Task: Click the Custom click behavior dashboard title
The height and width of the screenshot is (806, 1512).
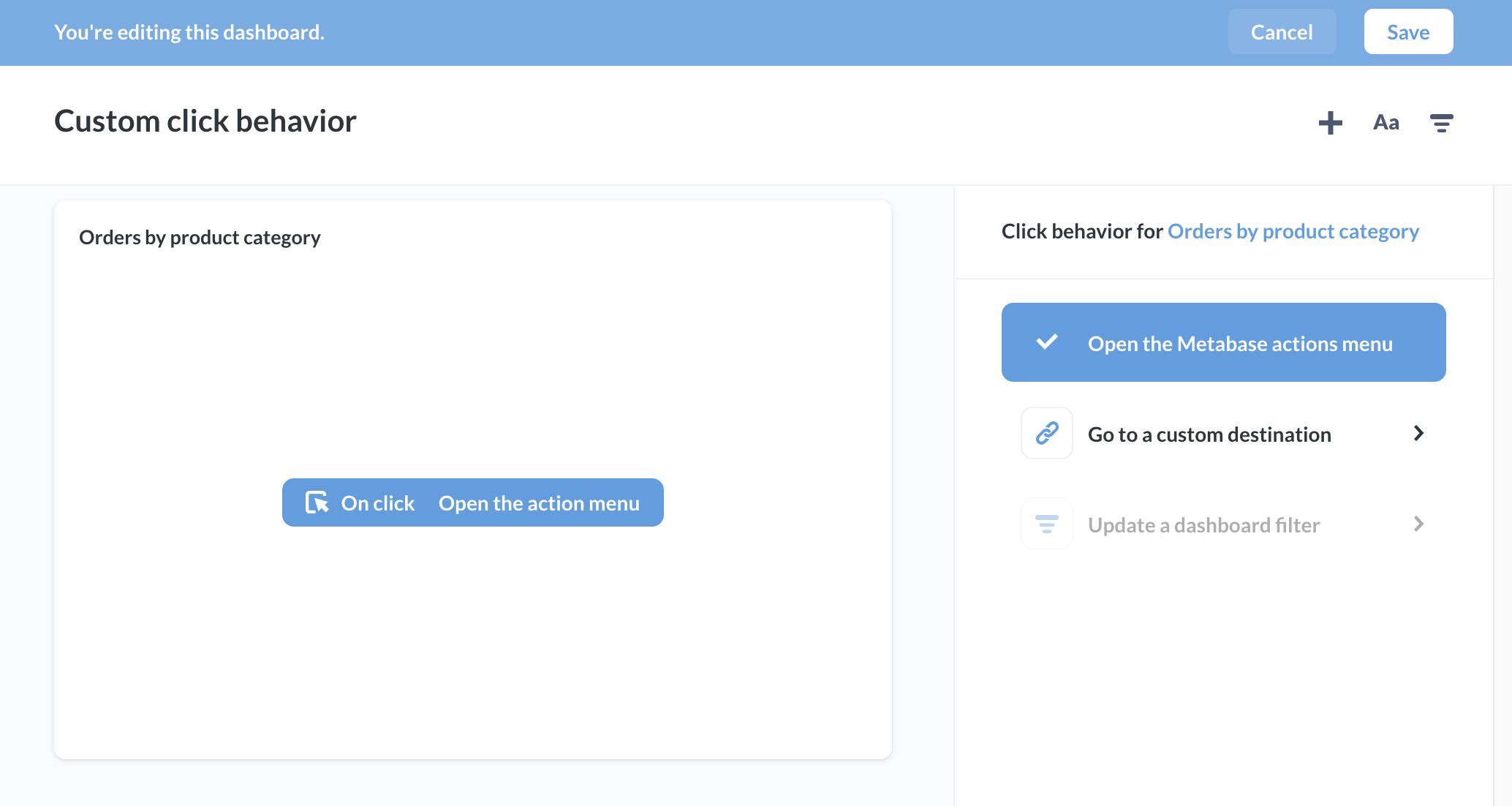Action: [x=205, y=121]
